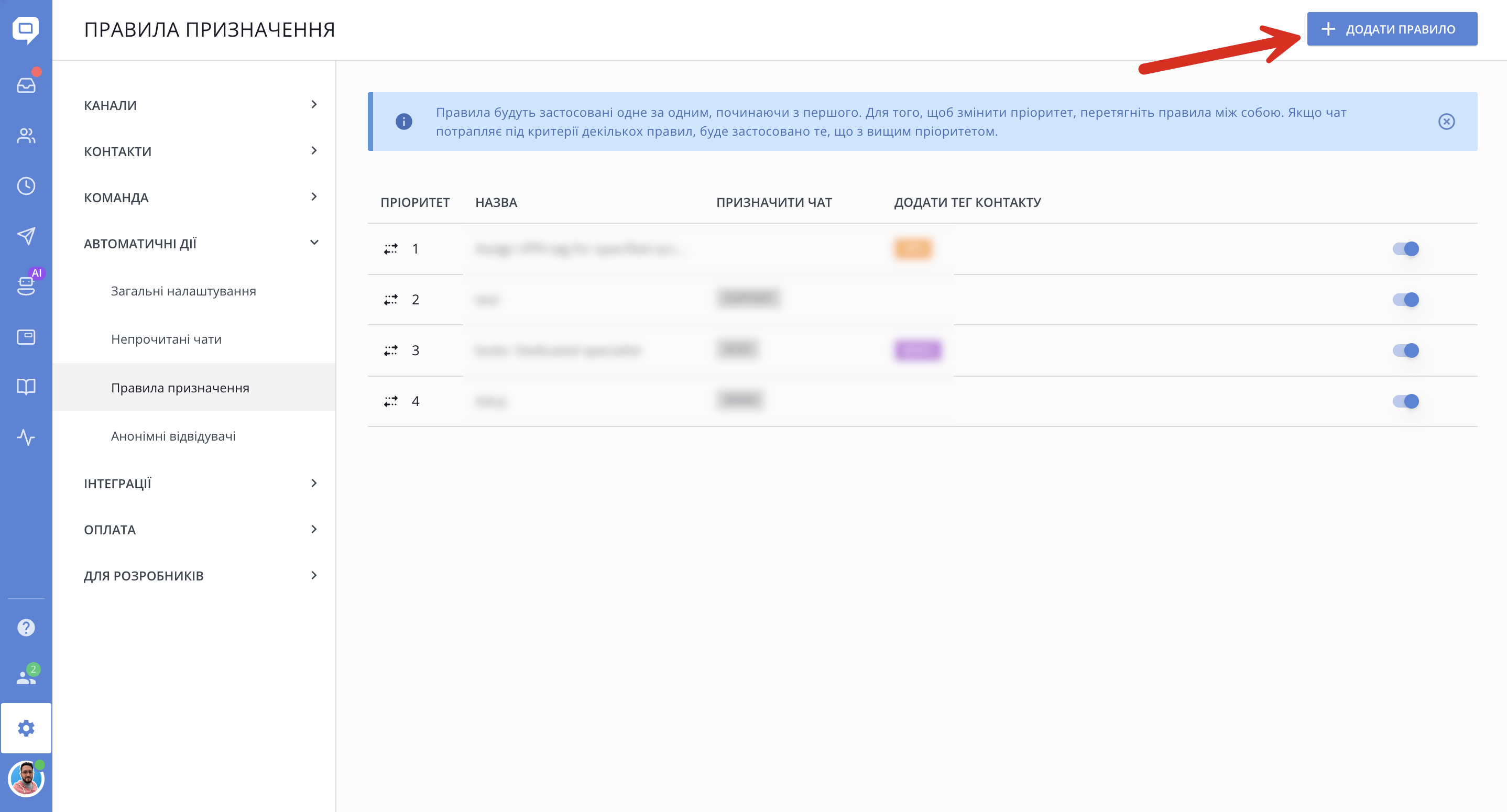Open the AI chatbot icon
Screen dimensions: 1507x812
coord(26,286)
